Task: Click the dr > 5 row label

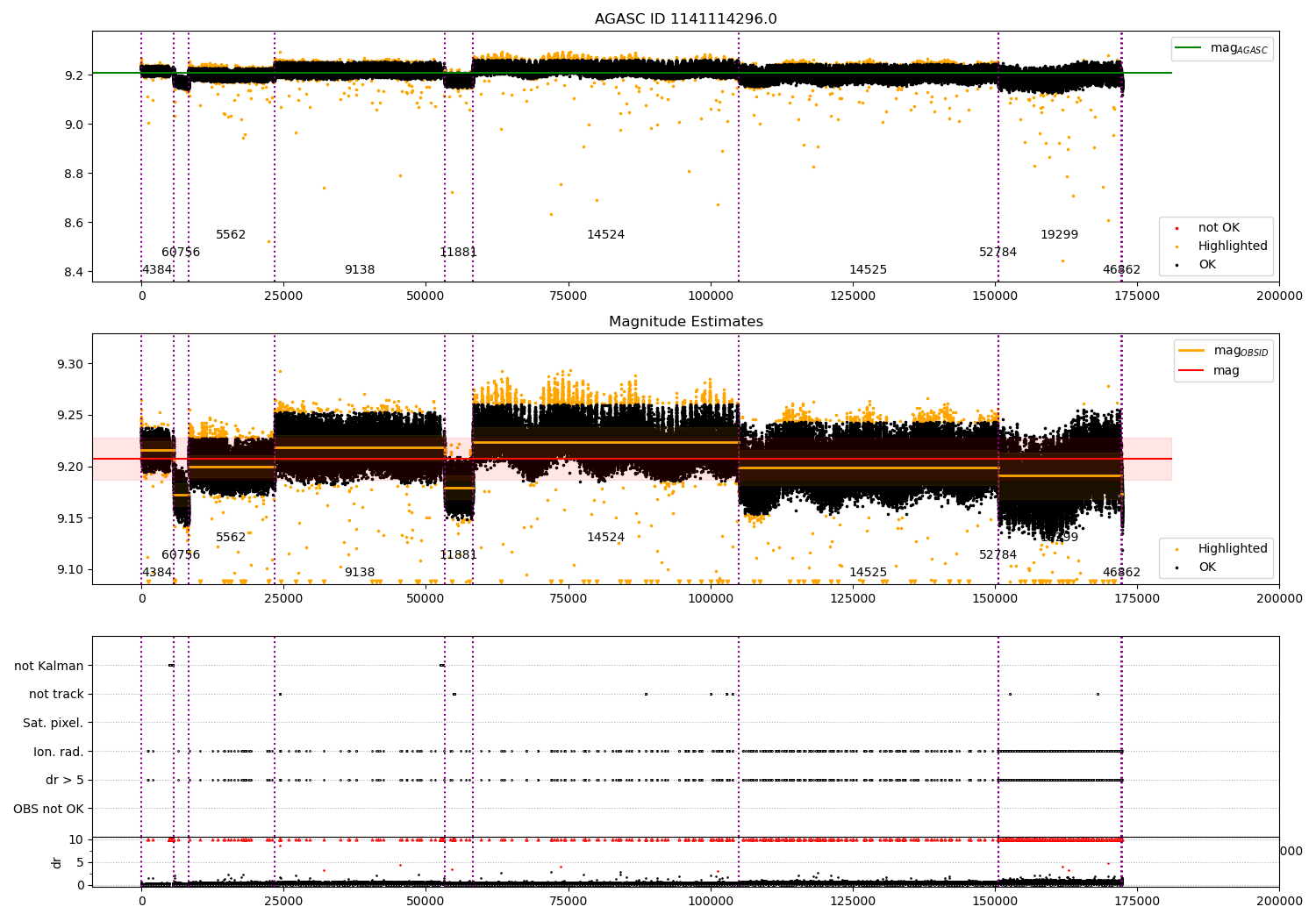Action: (x=65, y=781)
